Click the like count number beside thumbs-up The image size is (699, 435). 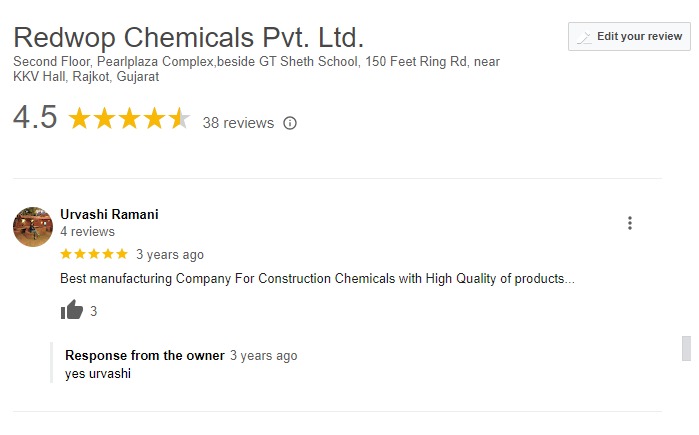(x=94, y=312)
